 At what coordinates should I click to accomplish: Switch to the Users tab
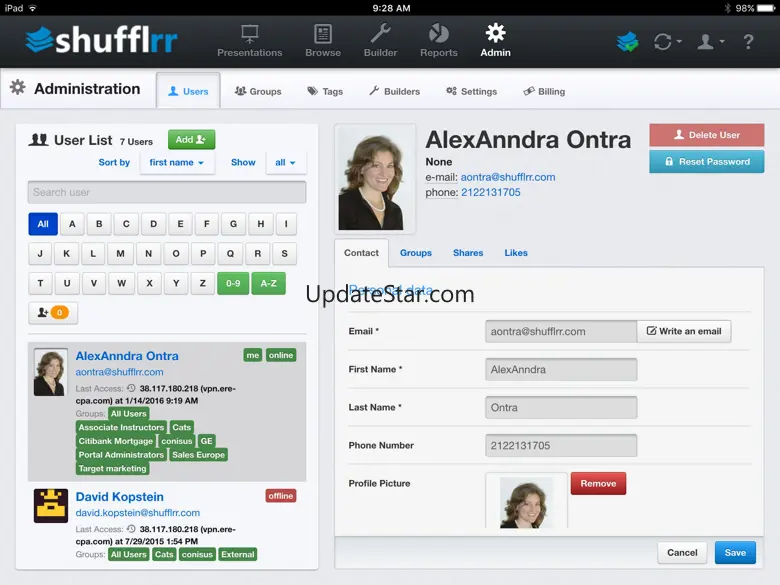tap(188, 91)
